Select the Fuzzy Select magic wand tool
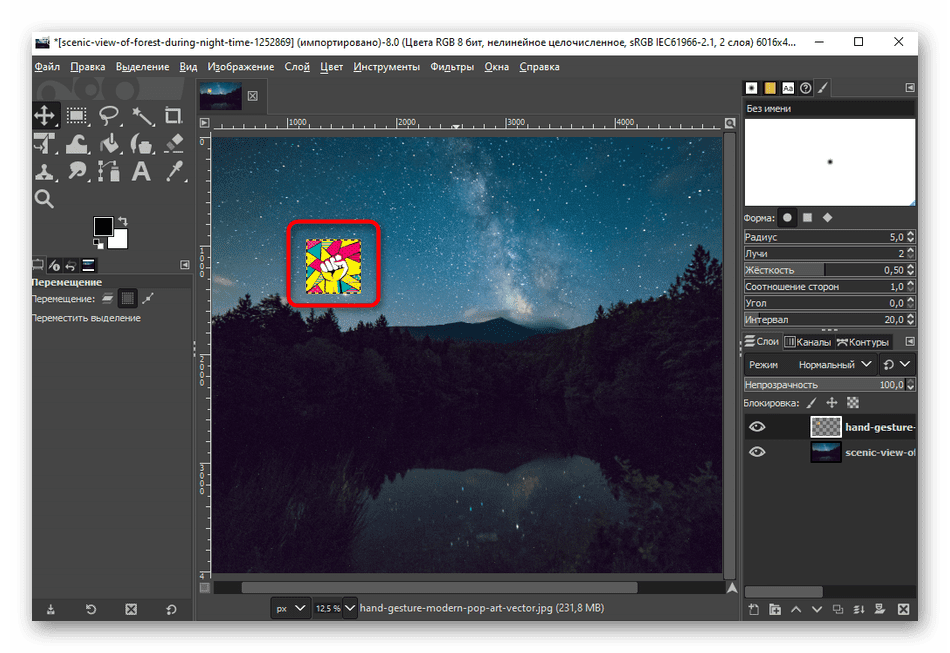This screenshot has height=653, width=950. [x=142, y=116]
